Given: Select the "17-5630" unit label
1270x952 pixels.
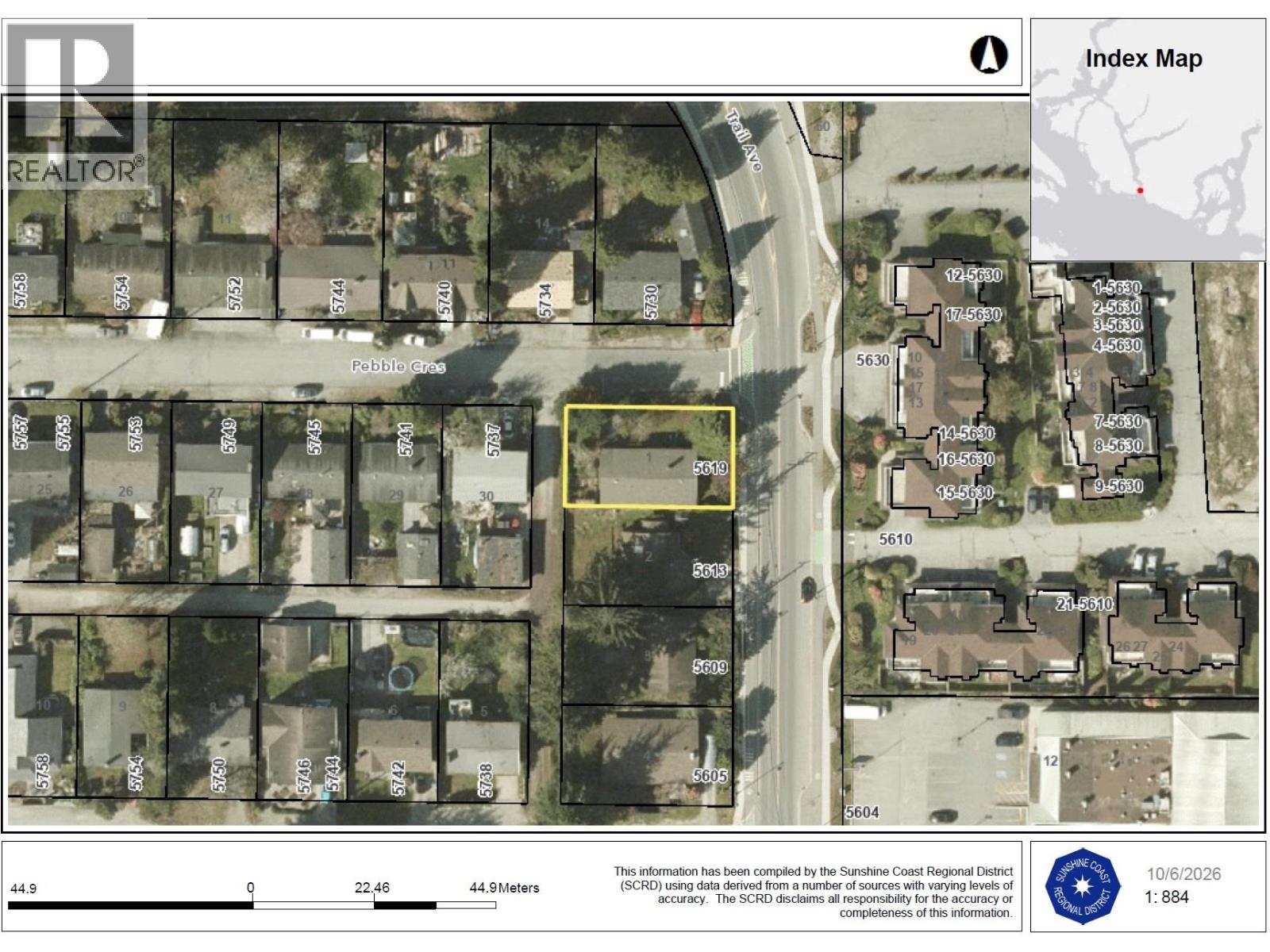Looking at the screenshot, I should [973, 315].
